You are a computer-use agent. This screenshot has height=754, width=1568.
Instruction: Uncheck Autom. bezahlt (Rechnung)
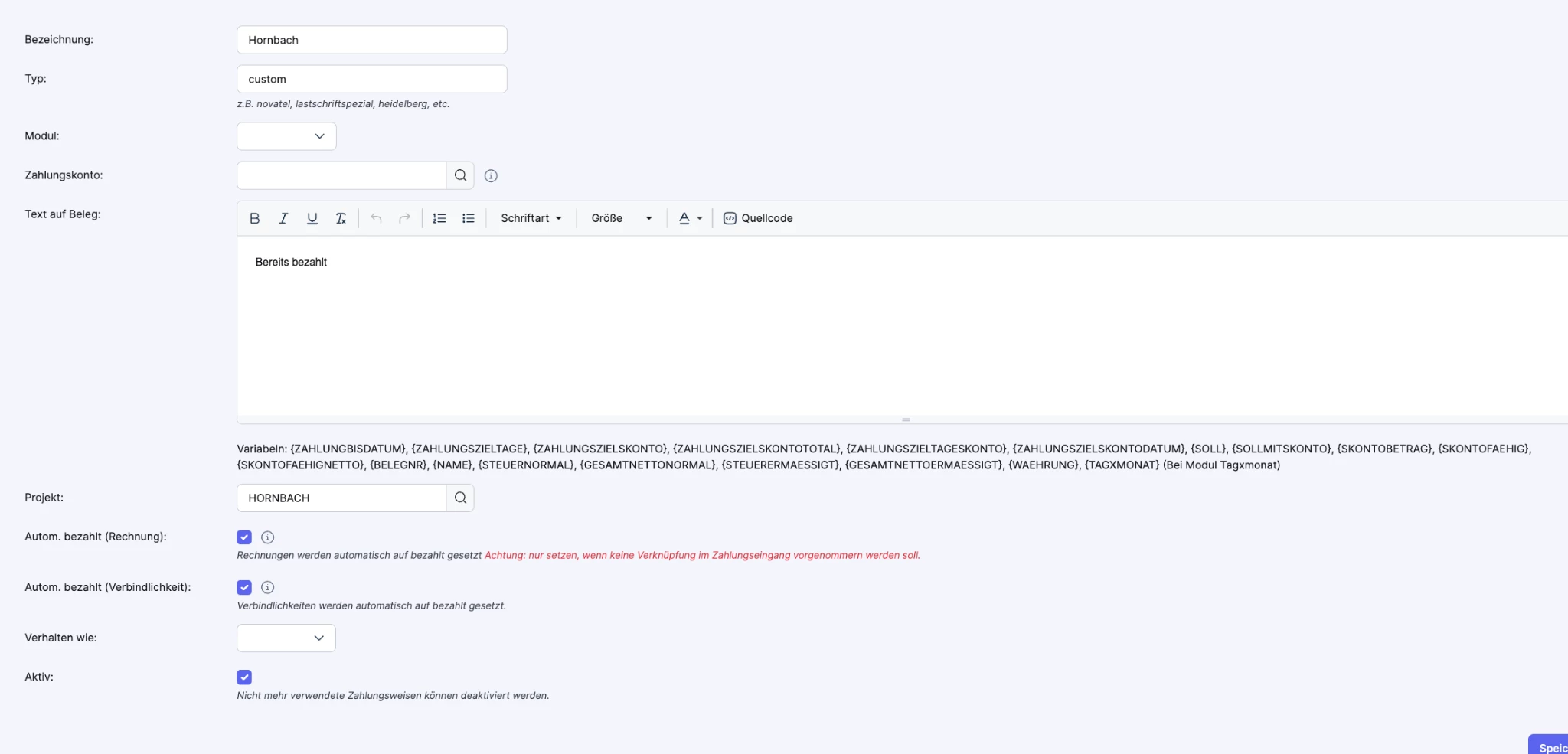pos(244,537)
